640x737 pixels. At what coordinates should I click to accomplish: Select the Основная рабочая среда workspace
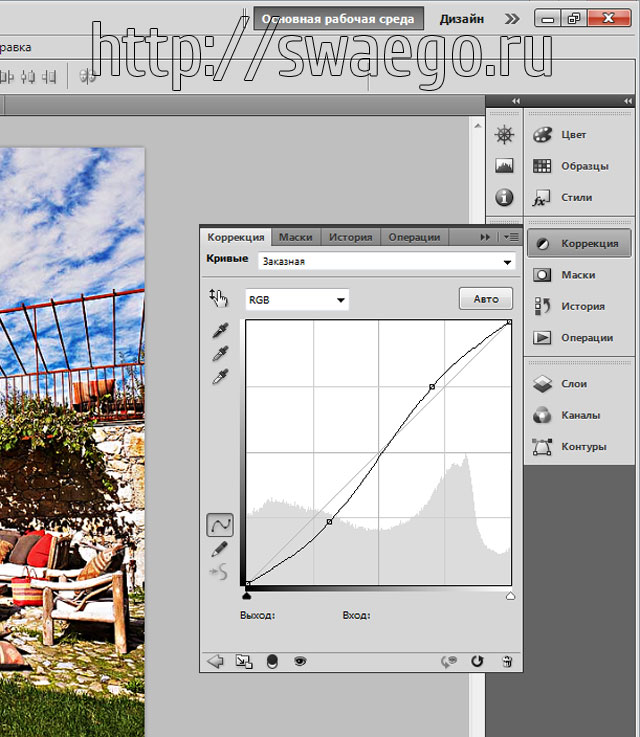[x=338, y=19]
